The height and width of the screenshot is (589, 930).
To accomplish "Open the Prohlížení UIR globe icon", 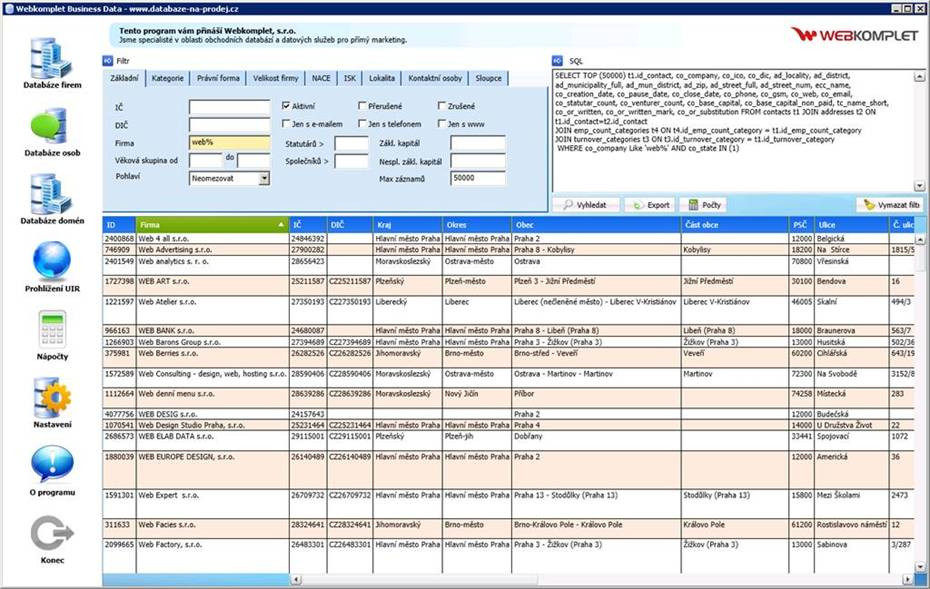I will (52, 261).
